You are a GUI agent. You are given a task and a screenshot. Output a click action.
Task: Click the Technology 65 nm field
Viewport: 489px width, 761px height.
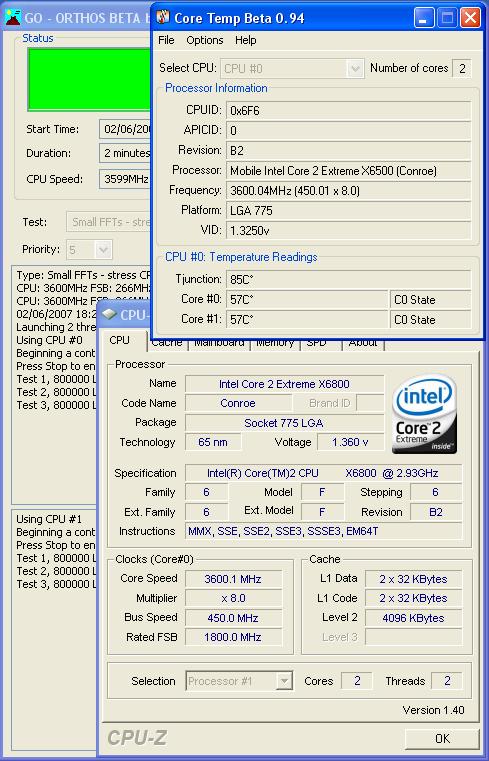click(213, 442)
